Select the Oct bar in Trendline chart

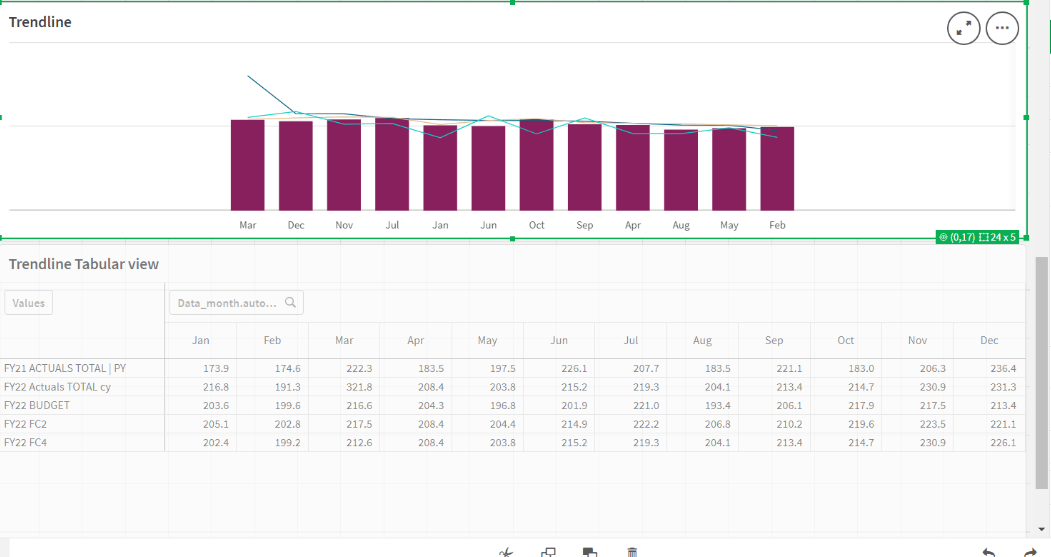(x=536, y=165)
